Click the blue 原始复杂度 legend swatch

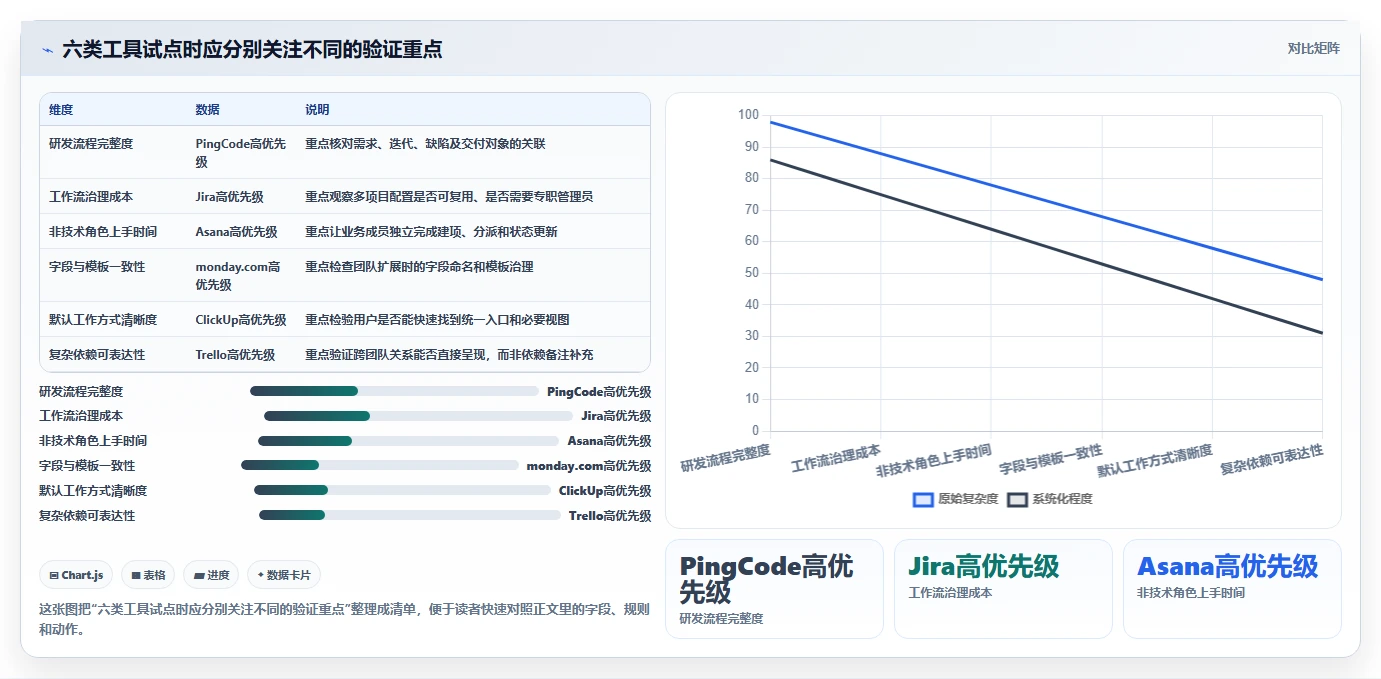(923, 499)
